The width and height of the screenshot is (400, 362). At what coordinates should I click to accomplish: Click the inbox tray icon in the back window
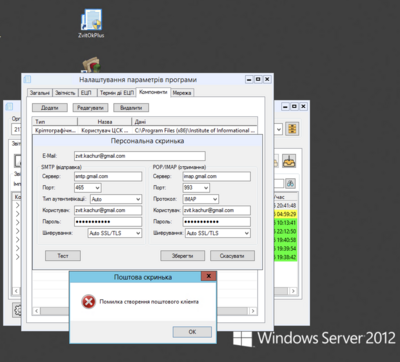(x=289, y=161)
